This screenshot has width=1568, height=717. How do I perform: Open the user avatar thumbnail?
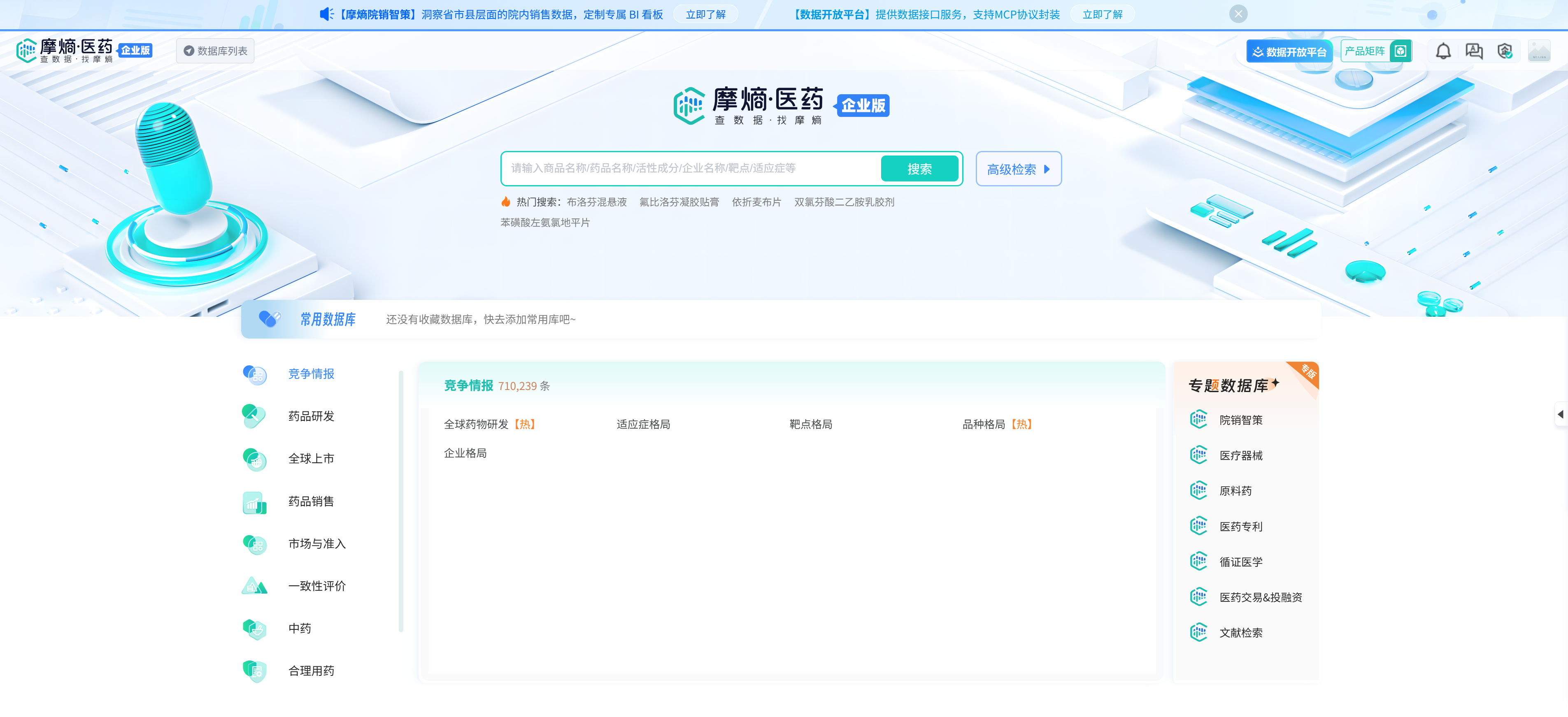[x=1539, y=51]
